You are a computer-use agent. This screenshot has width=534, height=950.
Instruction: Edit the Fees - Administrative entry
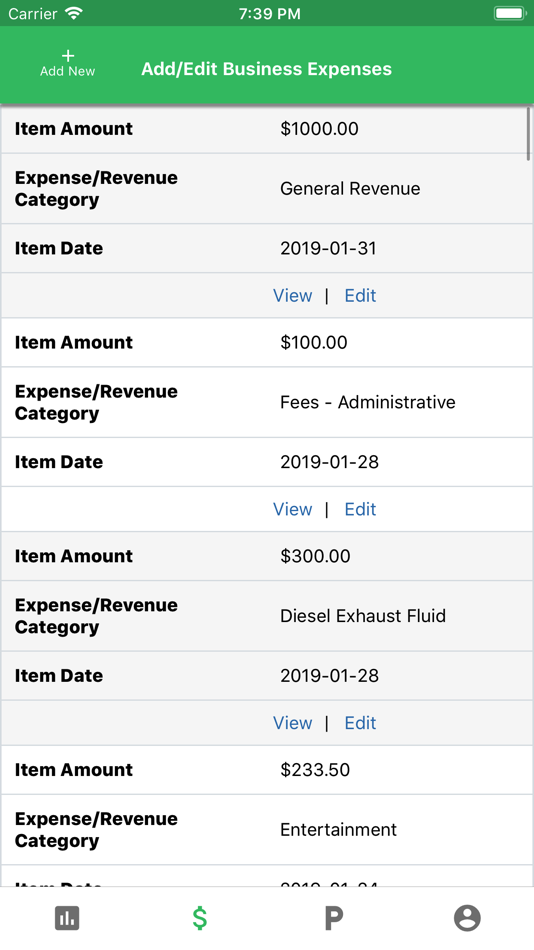pyautogui.click(x=360, y=510)
